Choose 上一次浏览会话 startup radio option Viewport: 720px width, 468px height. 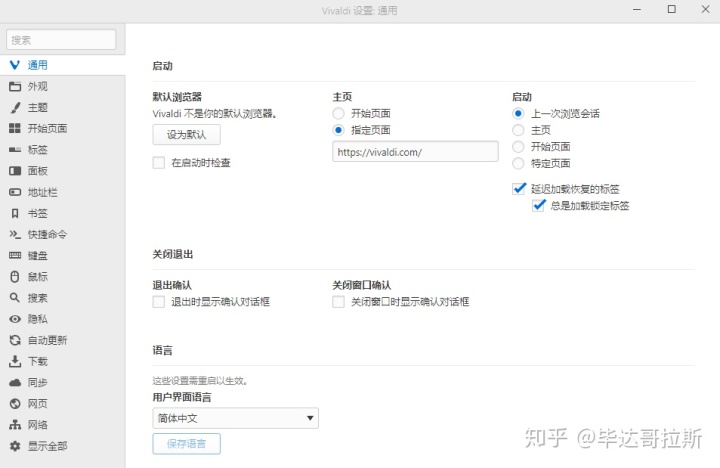click(x=518, y=113)
